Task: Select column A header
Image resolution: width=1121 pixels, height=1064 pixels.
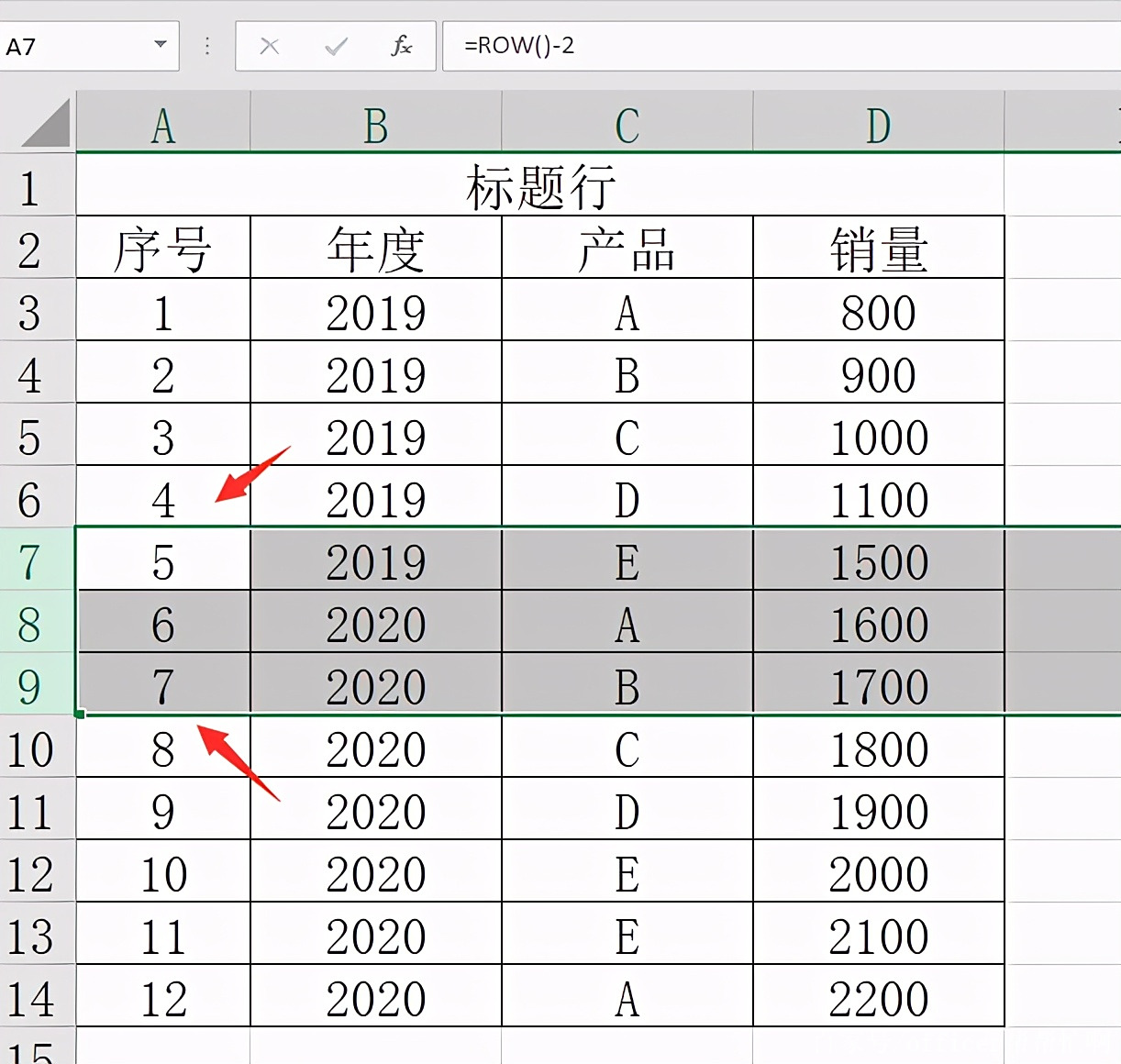Action: pos(163,125)
